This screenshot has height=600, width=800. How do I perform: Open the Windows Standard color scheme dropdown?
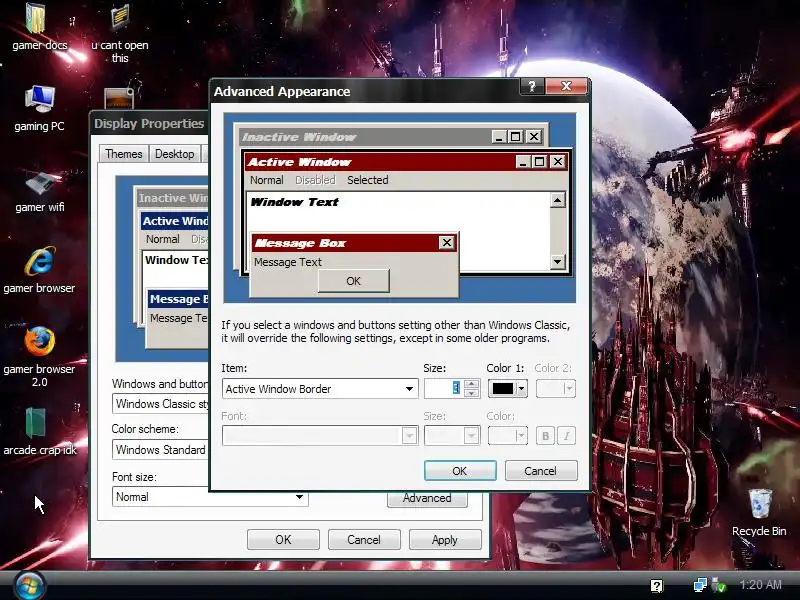click(161, 449)
